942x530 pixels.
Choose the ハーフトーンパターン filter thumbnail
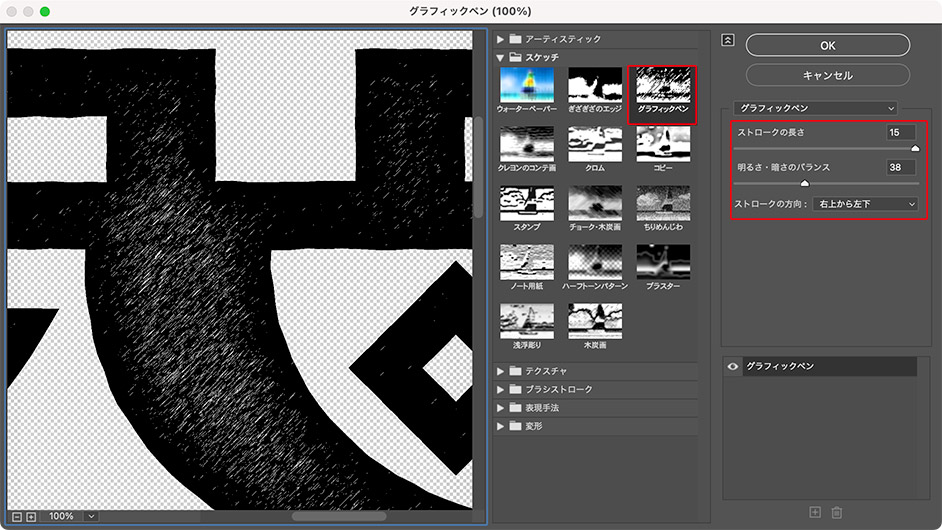point(597,264)
